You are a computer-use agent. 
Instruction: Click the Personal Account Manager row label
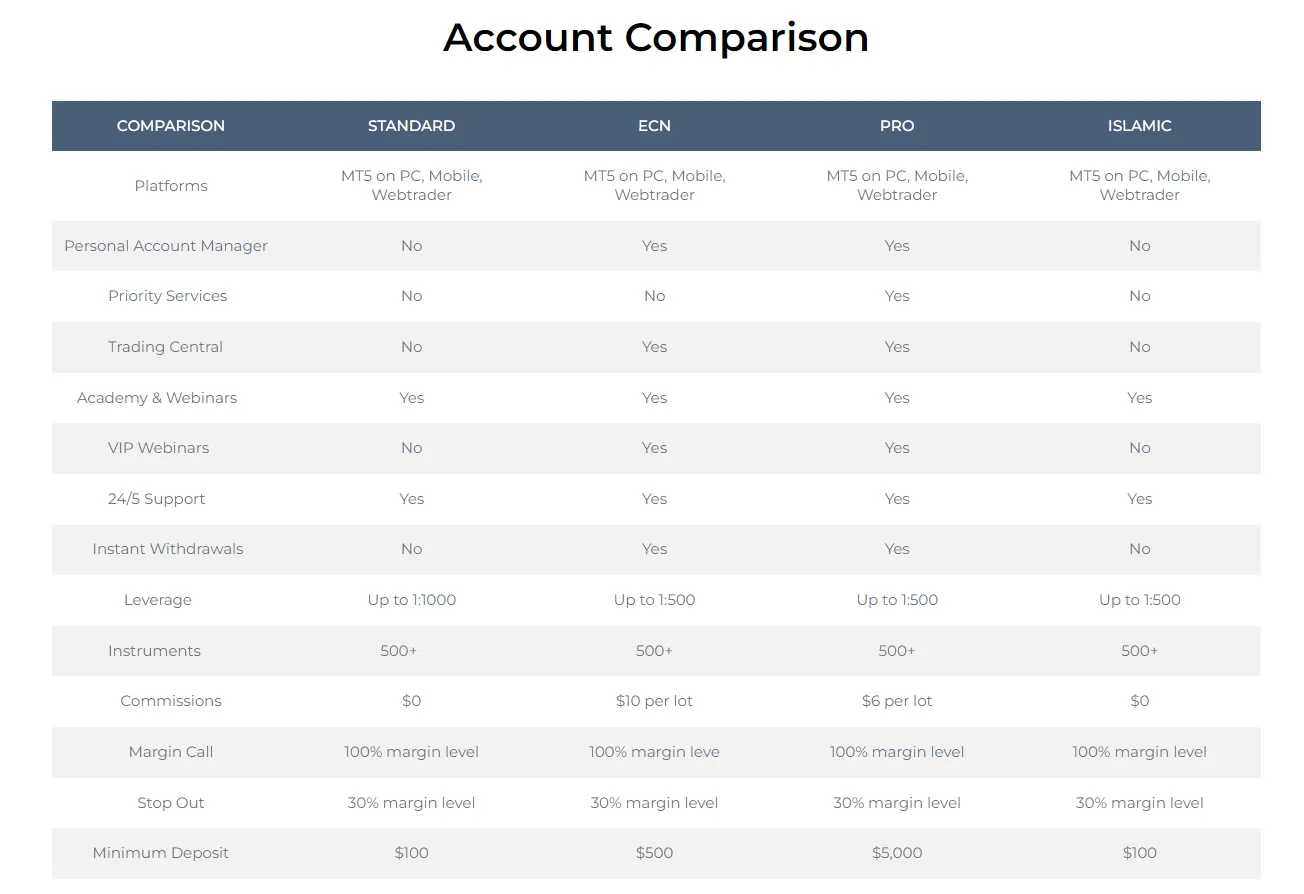(166, 246)
